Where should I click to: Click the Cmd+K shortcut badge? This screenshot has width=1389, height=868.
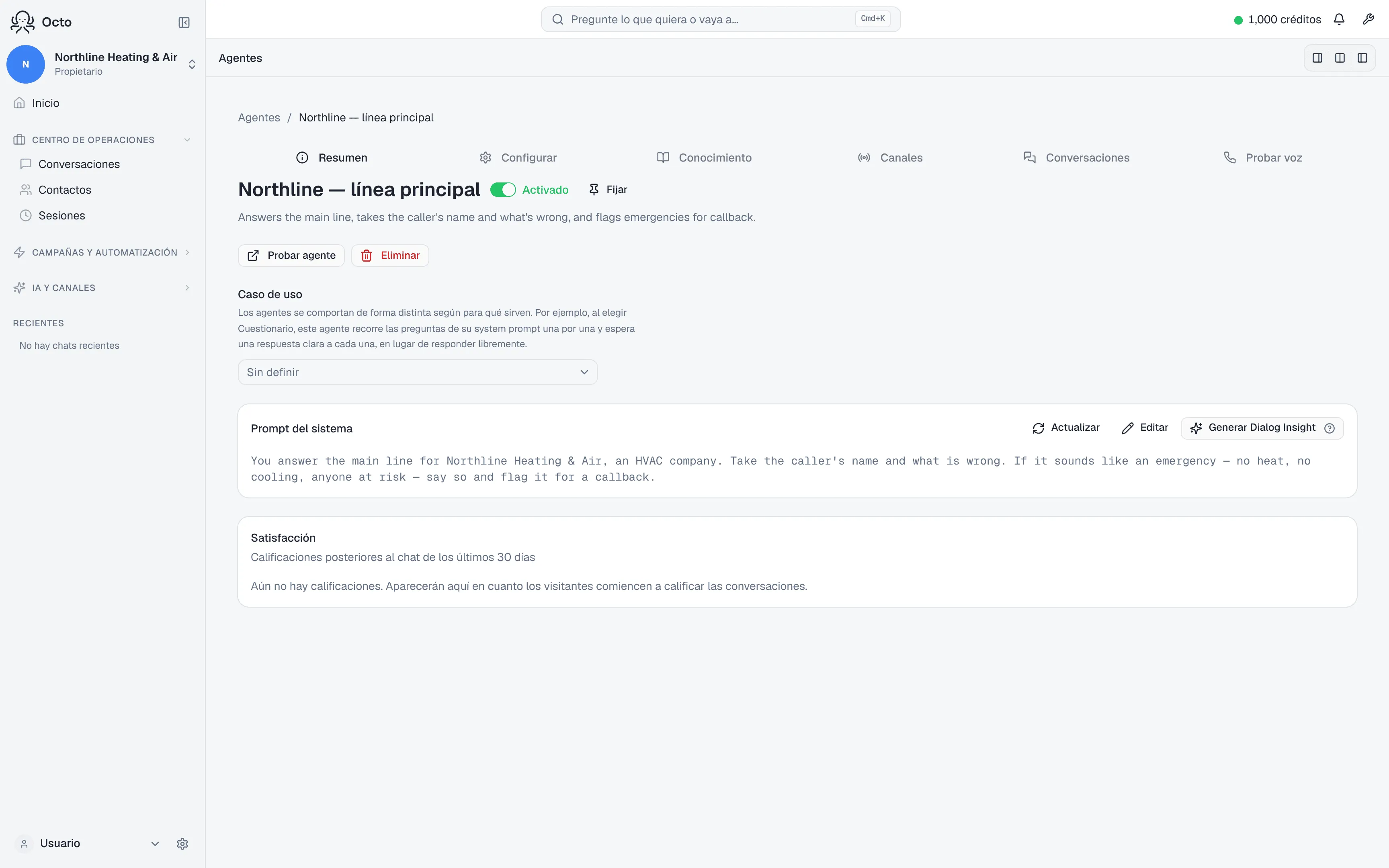click(873, 19)
